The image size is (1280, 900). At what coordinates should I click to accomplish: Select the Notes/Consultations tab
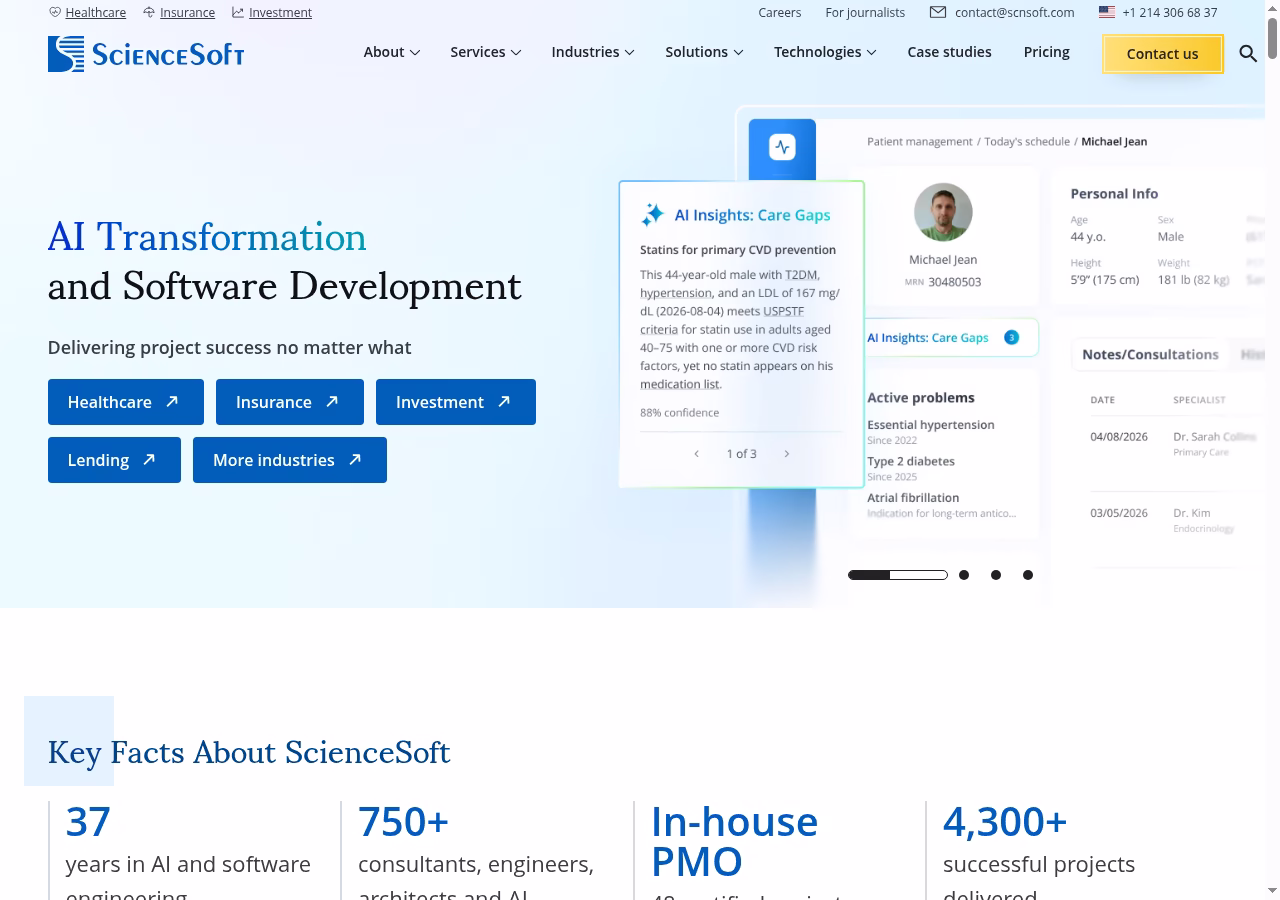tap(1150, 354)
